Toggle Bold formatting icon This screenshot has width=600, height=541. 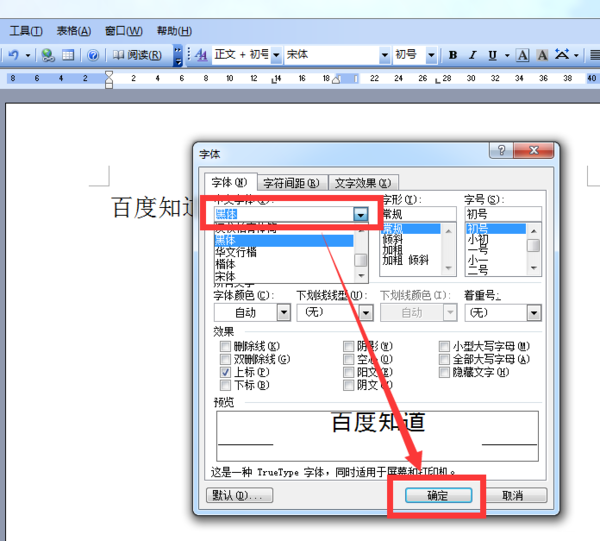coord(453,55)
